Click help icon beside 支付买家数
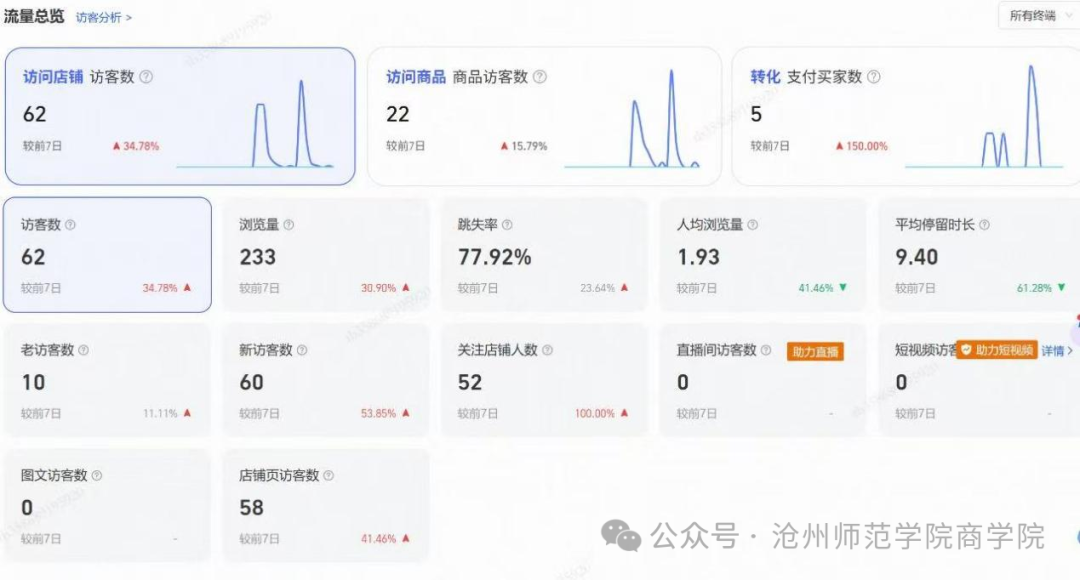Screen dimensions: 1080x580 [874, 77]
